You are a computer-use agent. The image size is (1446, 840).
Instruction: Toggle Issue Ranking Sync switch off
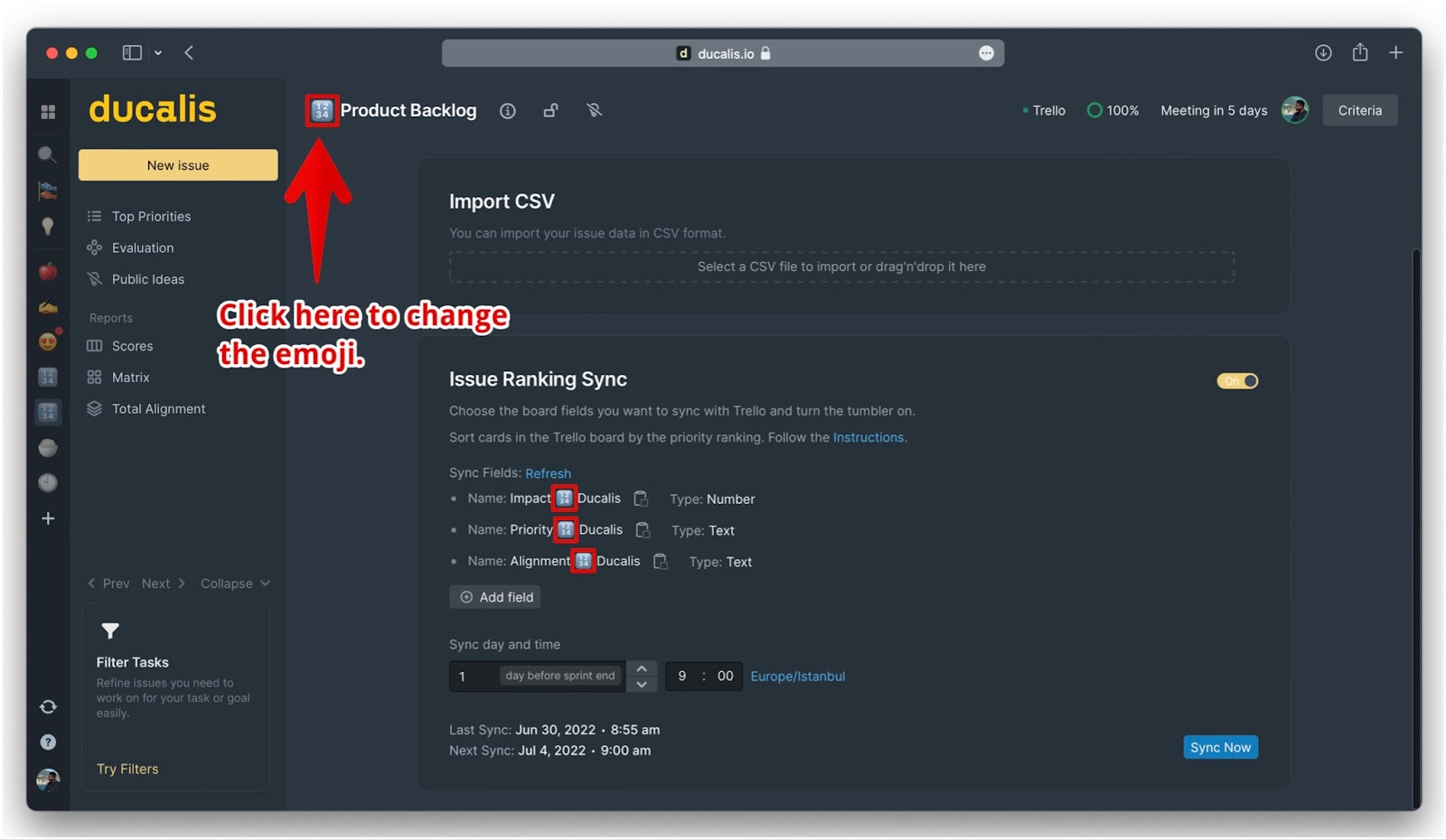pos(1237,381)
